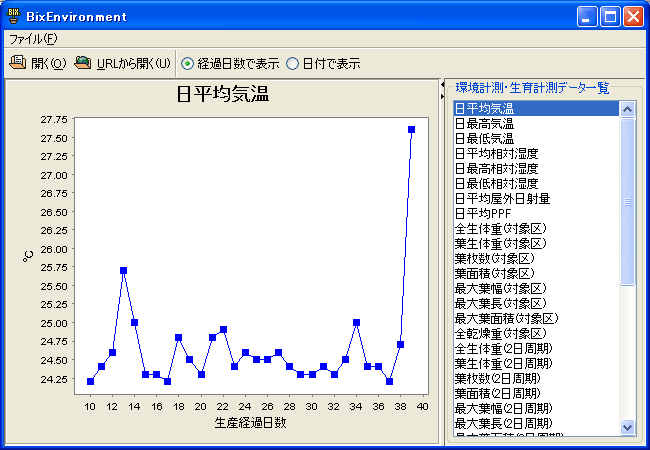The width and height of the screenshot is (650, 450).
Task: Click the data list vertical scrollbar thumb
Action: [628, 200]
